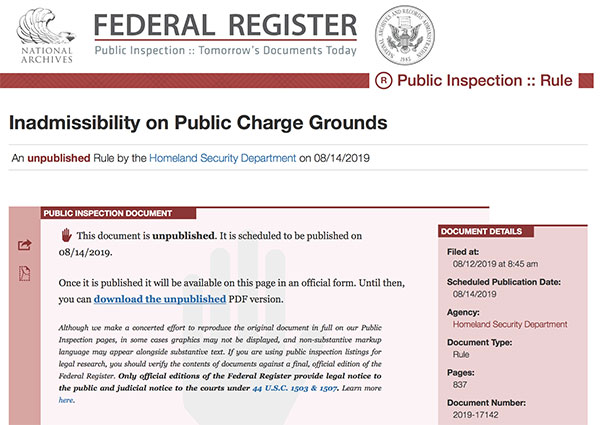The image size is (600, 425).
Task: Select the Public Inspection Document tab label
Action: pos(107,213)
